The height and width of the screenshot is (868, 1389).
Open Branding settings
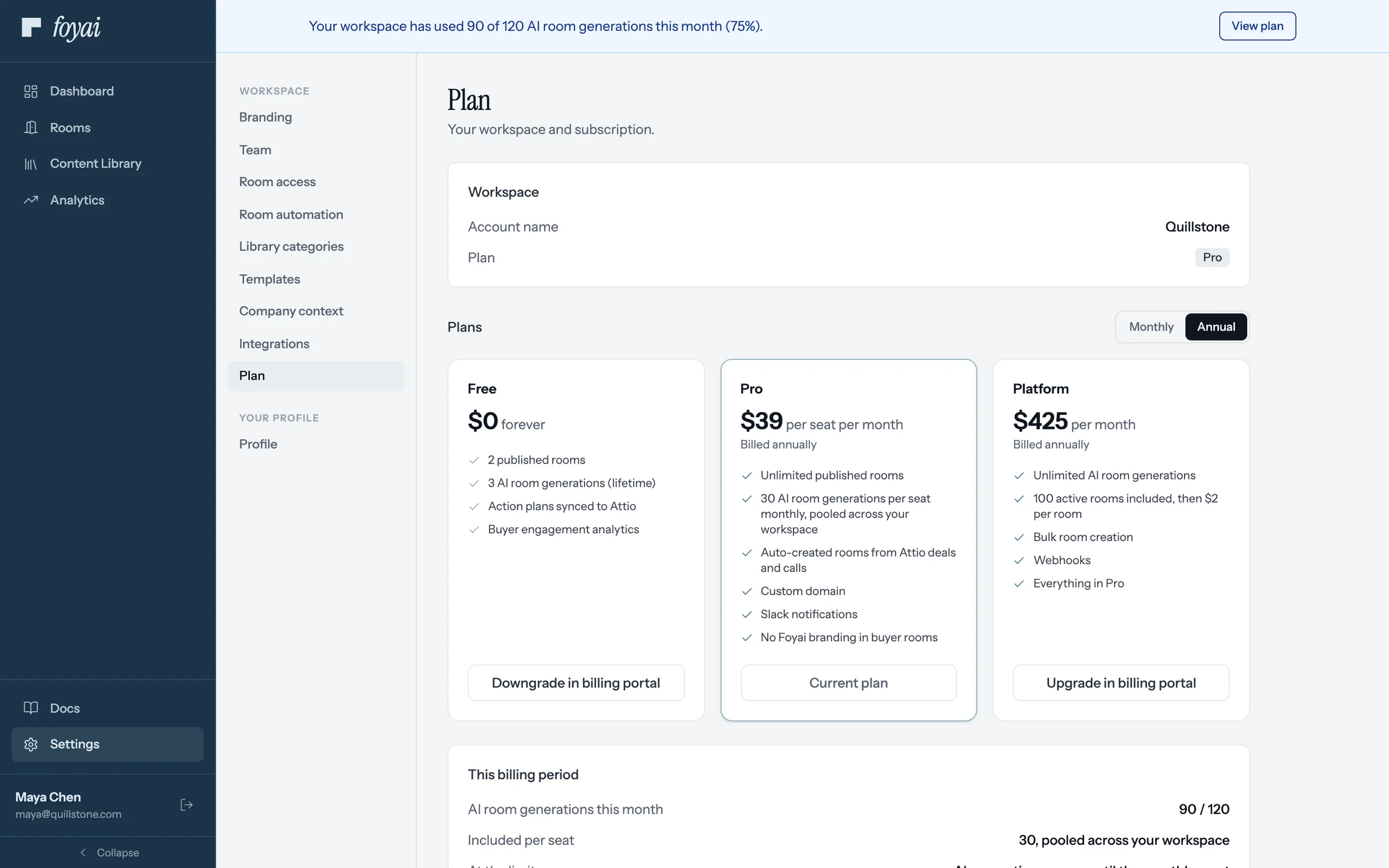click(x=315, y=117)
